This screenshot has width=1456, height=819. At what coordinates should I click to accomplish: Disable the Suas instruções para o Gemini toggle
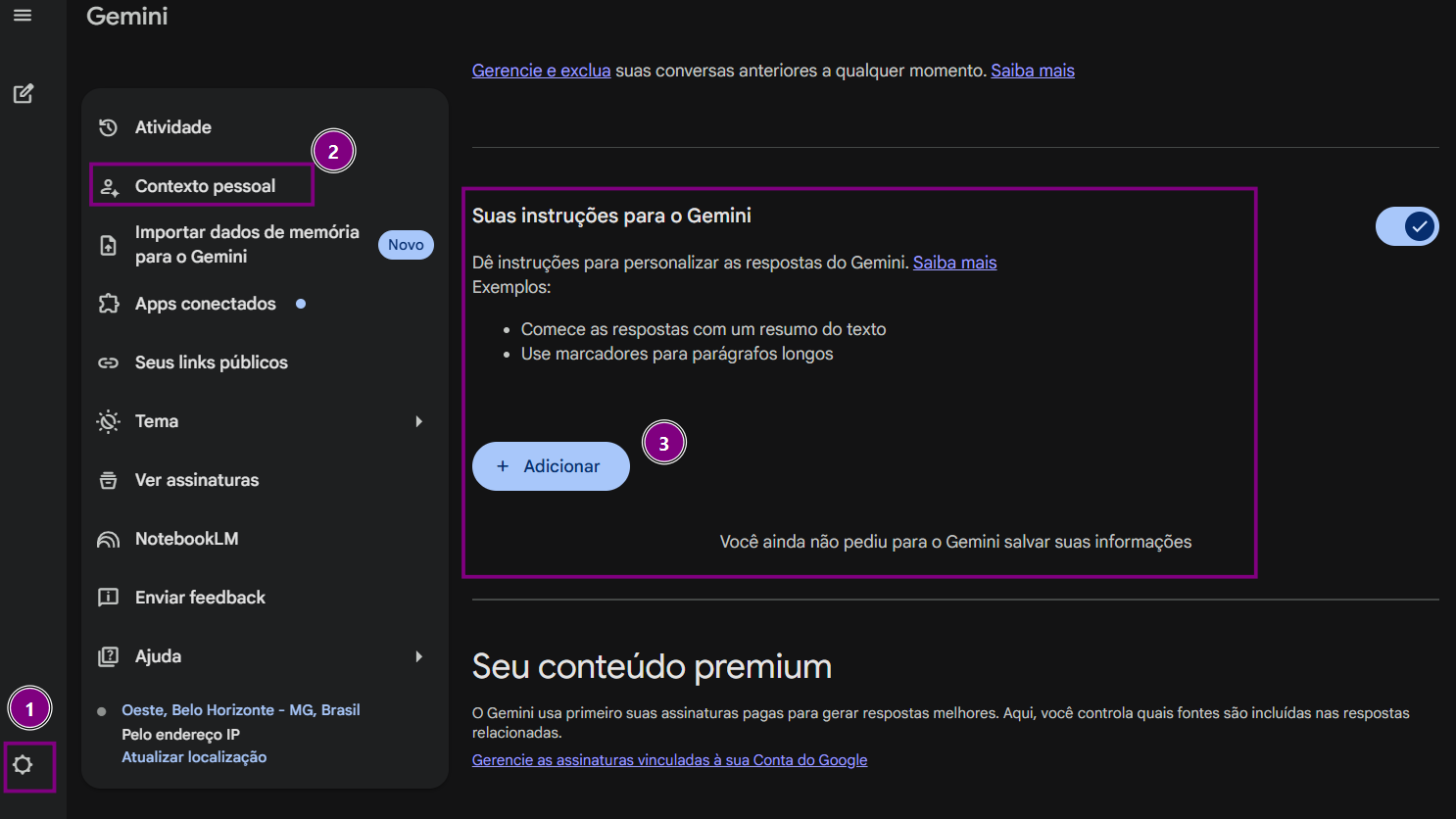pos(1407,225)
